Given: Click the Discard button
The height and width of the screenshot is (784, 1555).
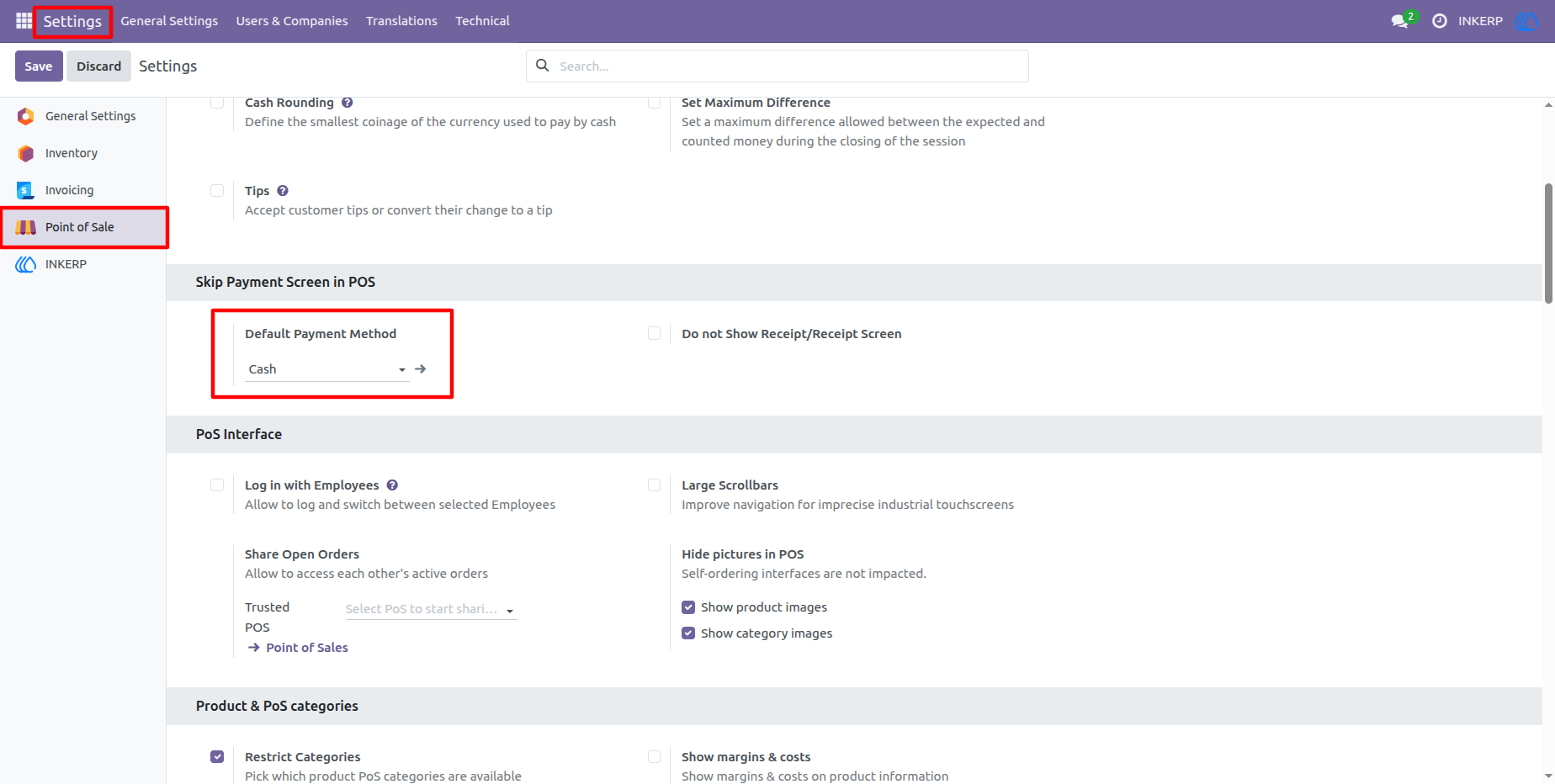Looking at the screenshot, I should [x=99, y=66].
